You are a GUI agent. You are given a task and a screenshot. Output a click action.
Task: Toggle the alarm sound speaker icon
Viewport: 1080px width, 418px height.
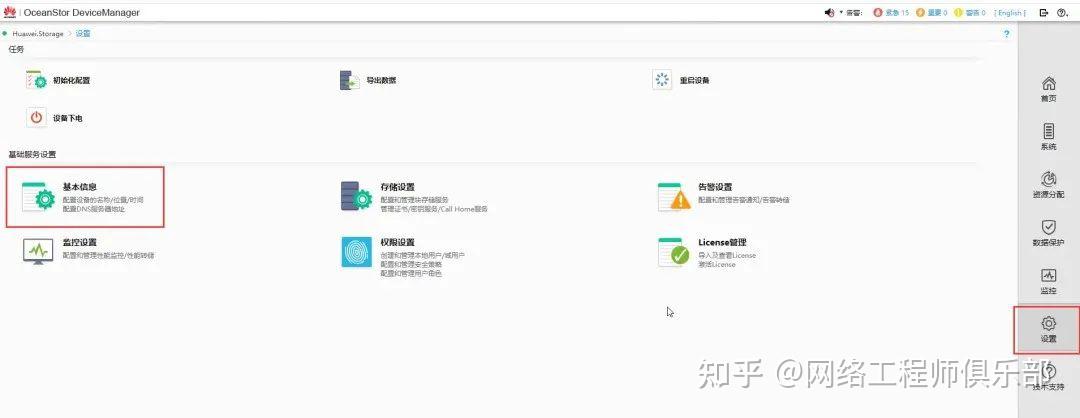click(829, 12)
